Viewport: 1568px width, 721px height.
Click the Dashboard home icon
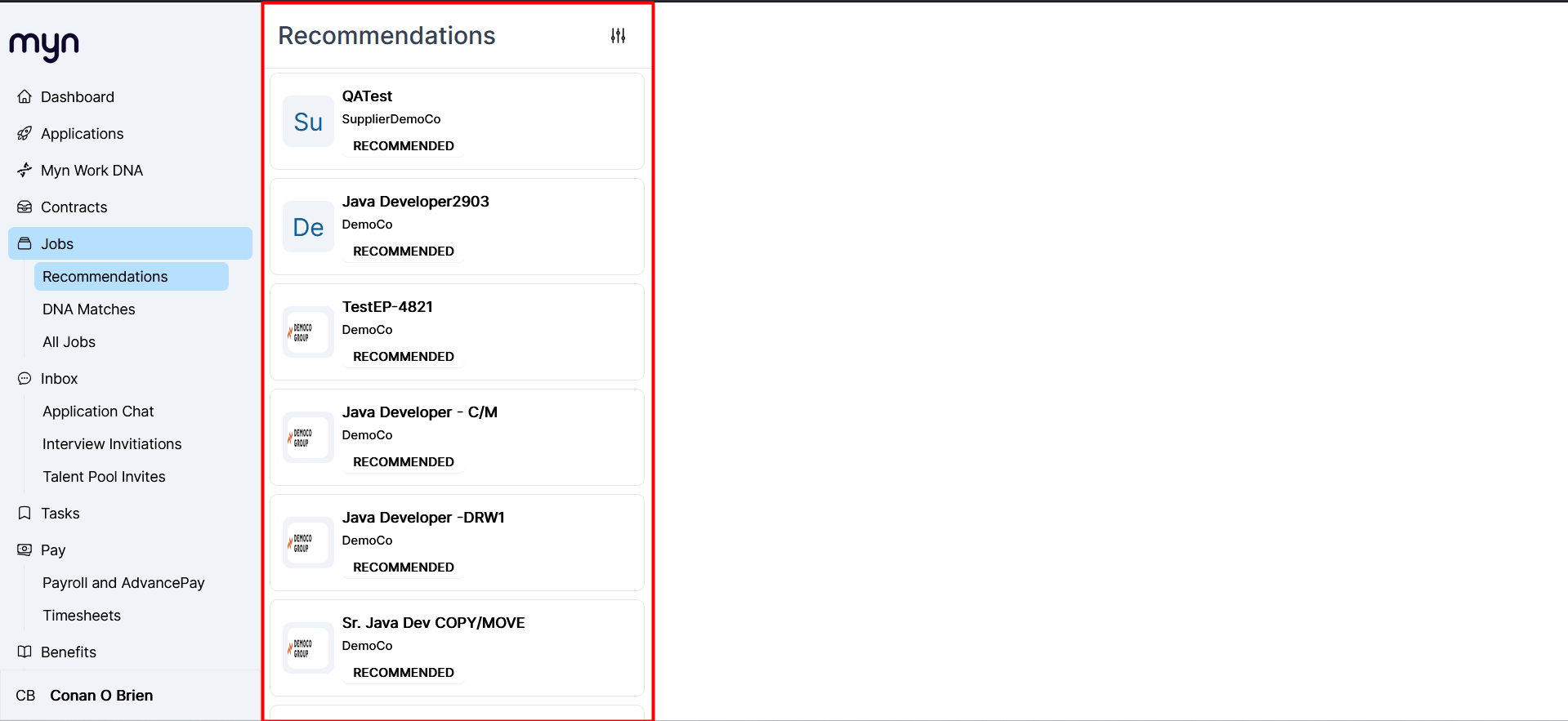pos(25,96)
